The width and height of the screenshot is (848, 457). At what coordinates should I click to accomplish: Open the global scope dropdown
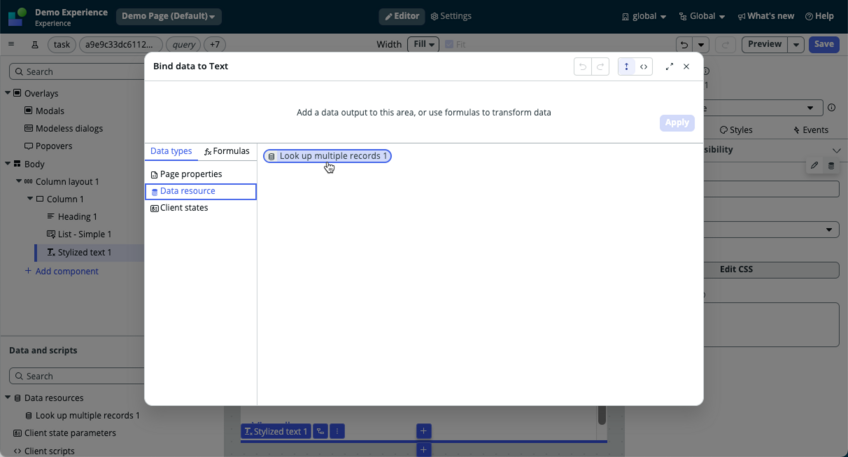pos(644,16)
